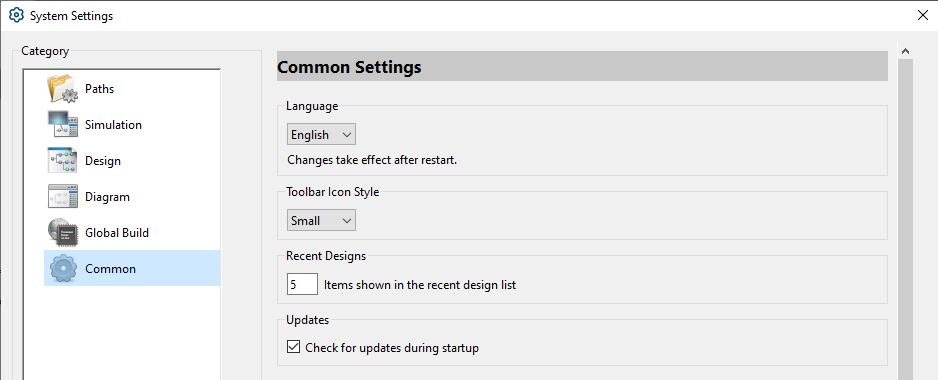Image resolution: width=938 pixels, height=380 pixels.
Task: Click the 'Changes take effect after restart.' text
Action: tap(372, 160)
